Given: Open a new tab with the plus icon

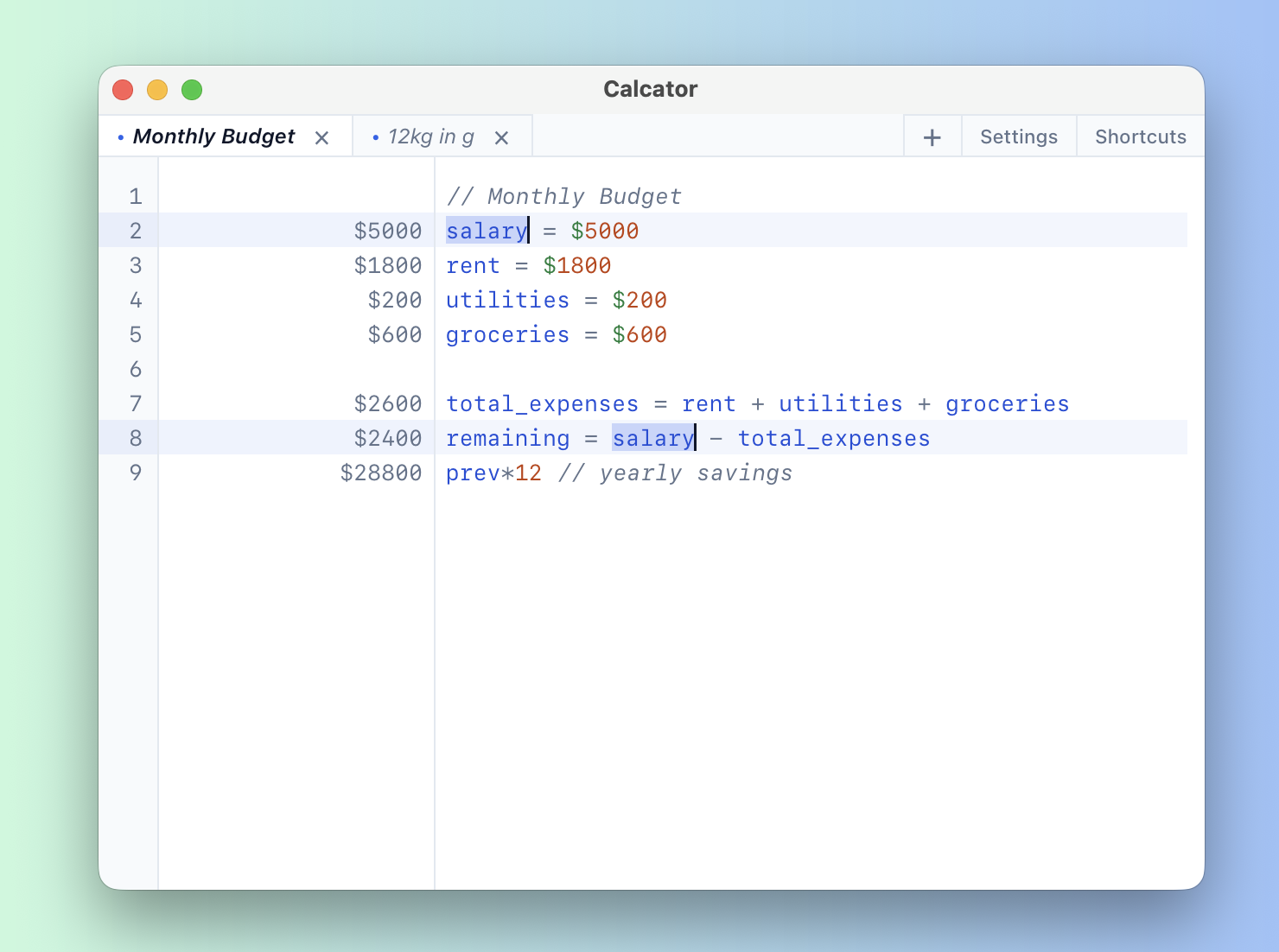Looking at the screenshot, I should [x=932, y=136].
